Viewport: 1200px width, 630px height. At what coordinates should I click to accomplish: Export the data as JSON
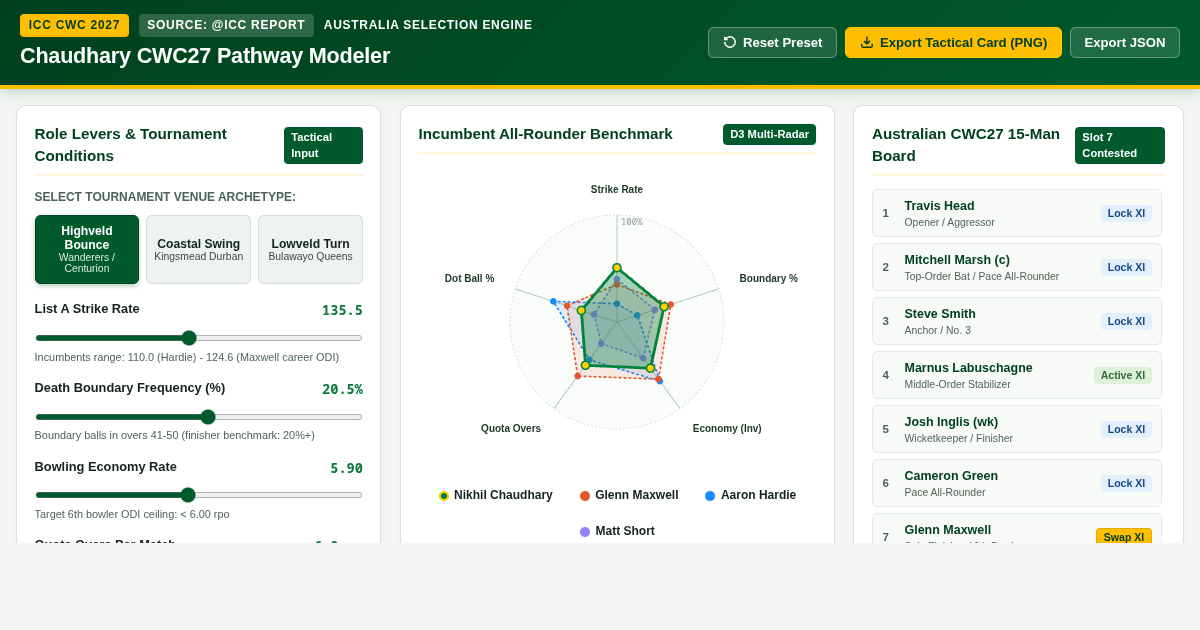point(1125,42)
